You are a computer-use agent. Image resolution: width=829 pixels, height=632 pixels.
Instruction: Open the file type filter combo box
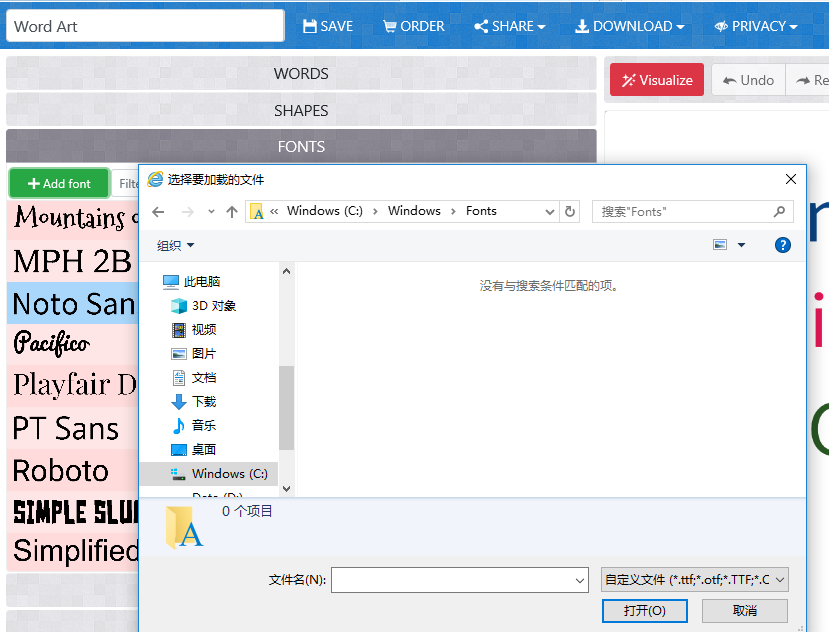click(694, 580)
